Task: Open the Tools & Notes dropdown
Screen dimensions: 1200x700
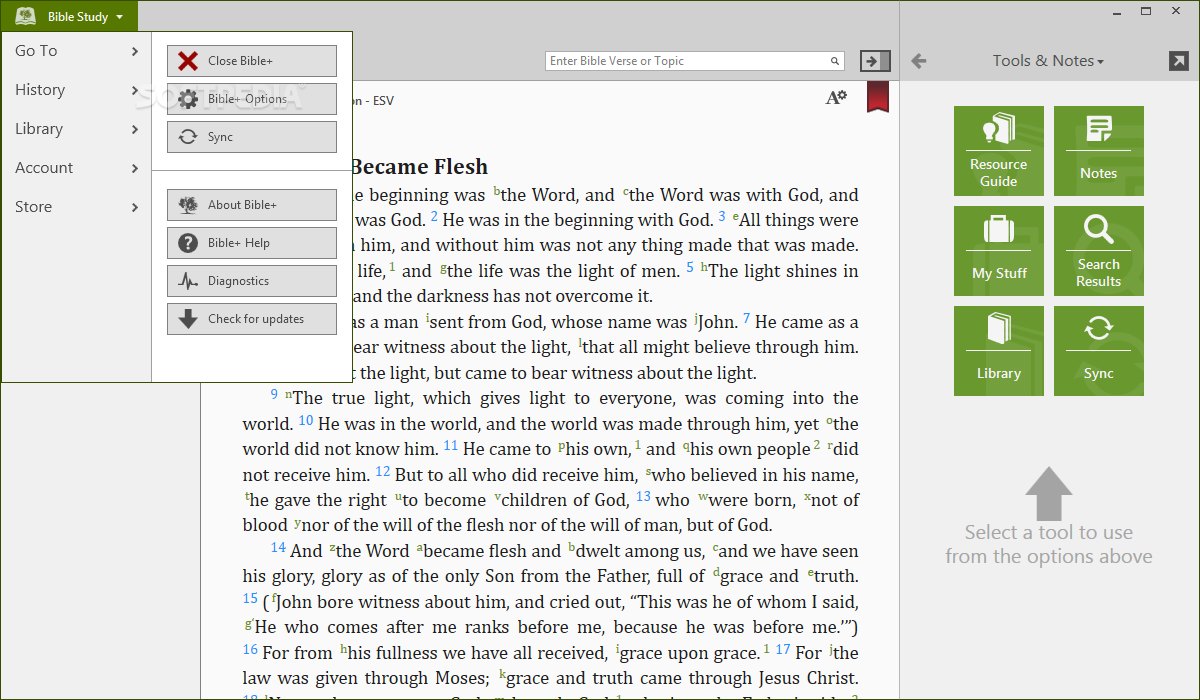Action: pyautogui.click(x=1048, y=61)
